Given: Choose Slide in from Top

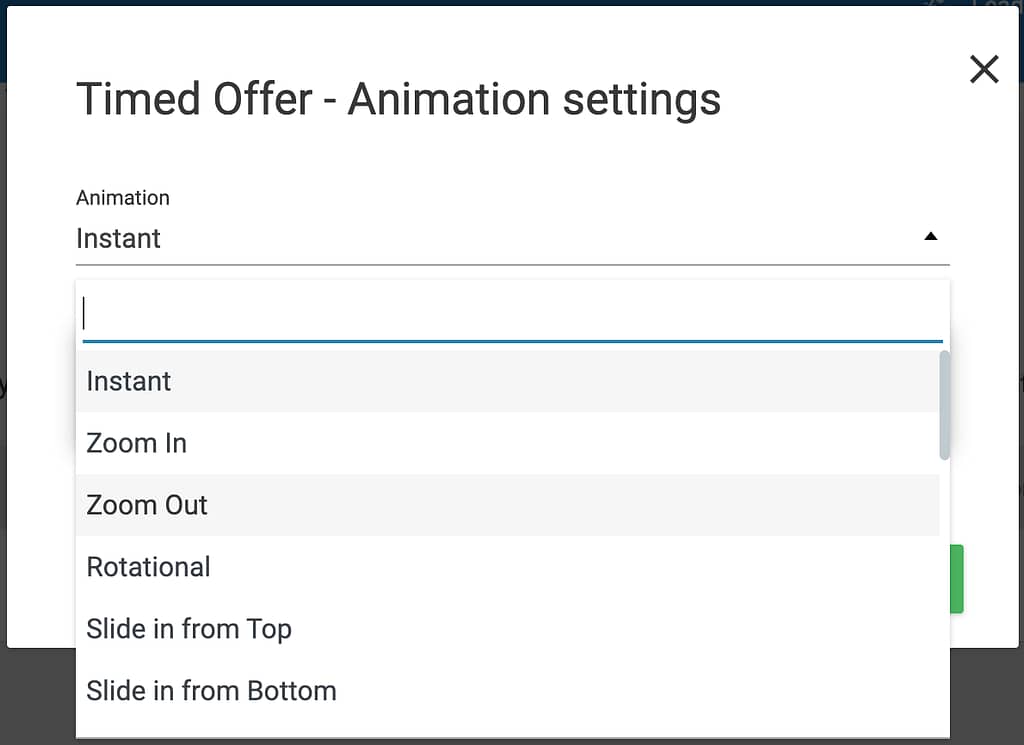Looking at the screenshot, I should [189, 629].
